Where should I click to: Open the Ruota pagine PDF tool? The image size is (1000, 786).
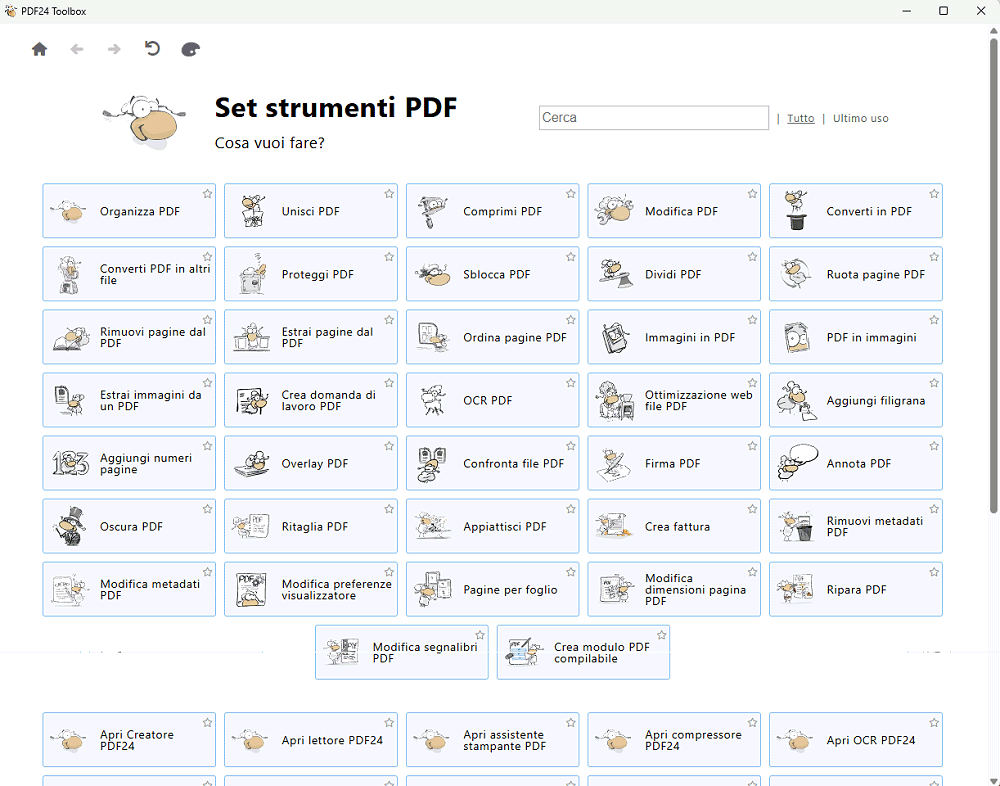(x=856, y=274)
